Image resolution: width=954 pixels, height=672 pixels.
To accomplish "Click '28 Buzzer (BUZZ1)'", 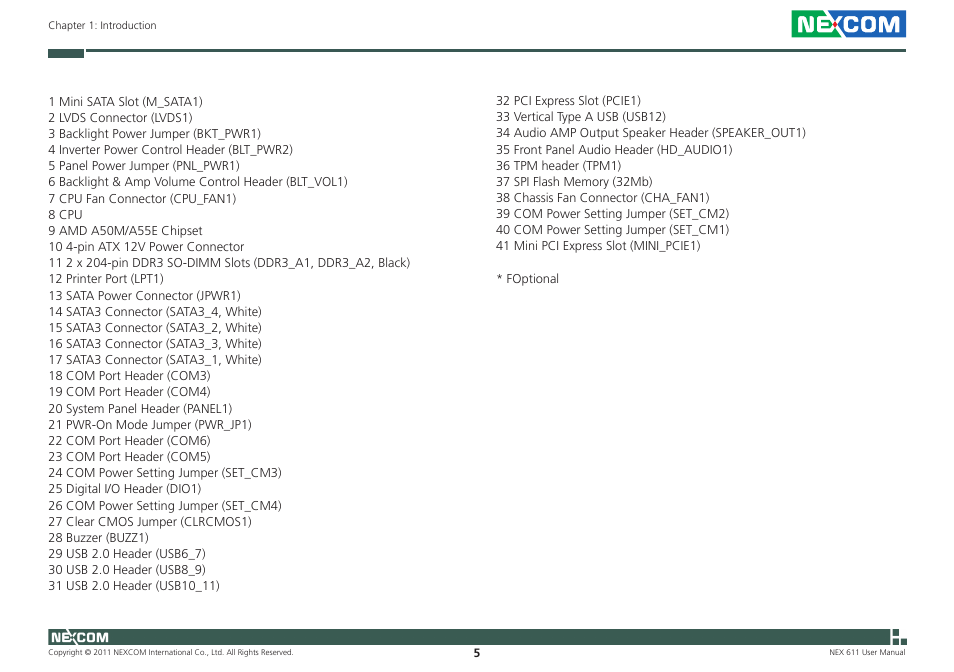I will pos(99,538).
